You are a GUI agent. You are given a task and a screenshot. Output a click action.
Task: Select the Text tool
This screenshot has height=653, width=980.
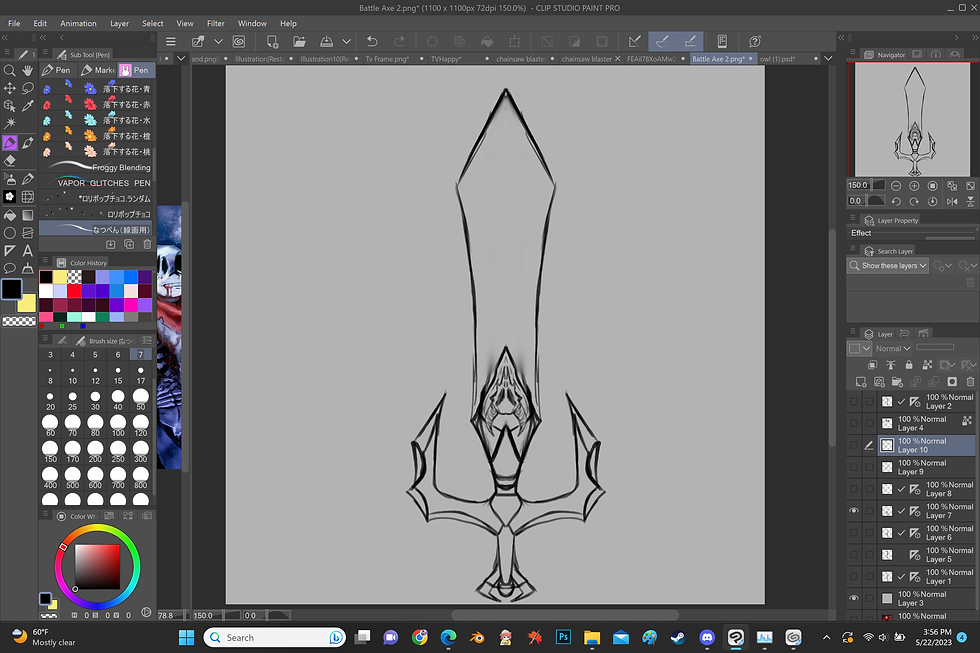coord(28,251)
